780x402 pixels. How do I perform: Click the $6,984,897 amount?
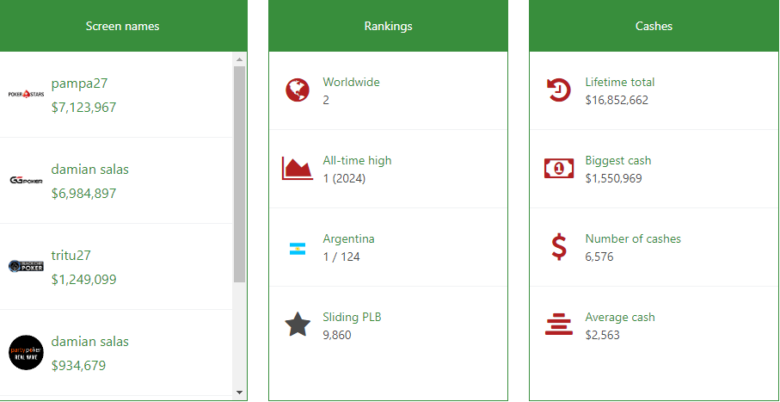[84, 193]
